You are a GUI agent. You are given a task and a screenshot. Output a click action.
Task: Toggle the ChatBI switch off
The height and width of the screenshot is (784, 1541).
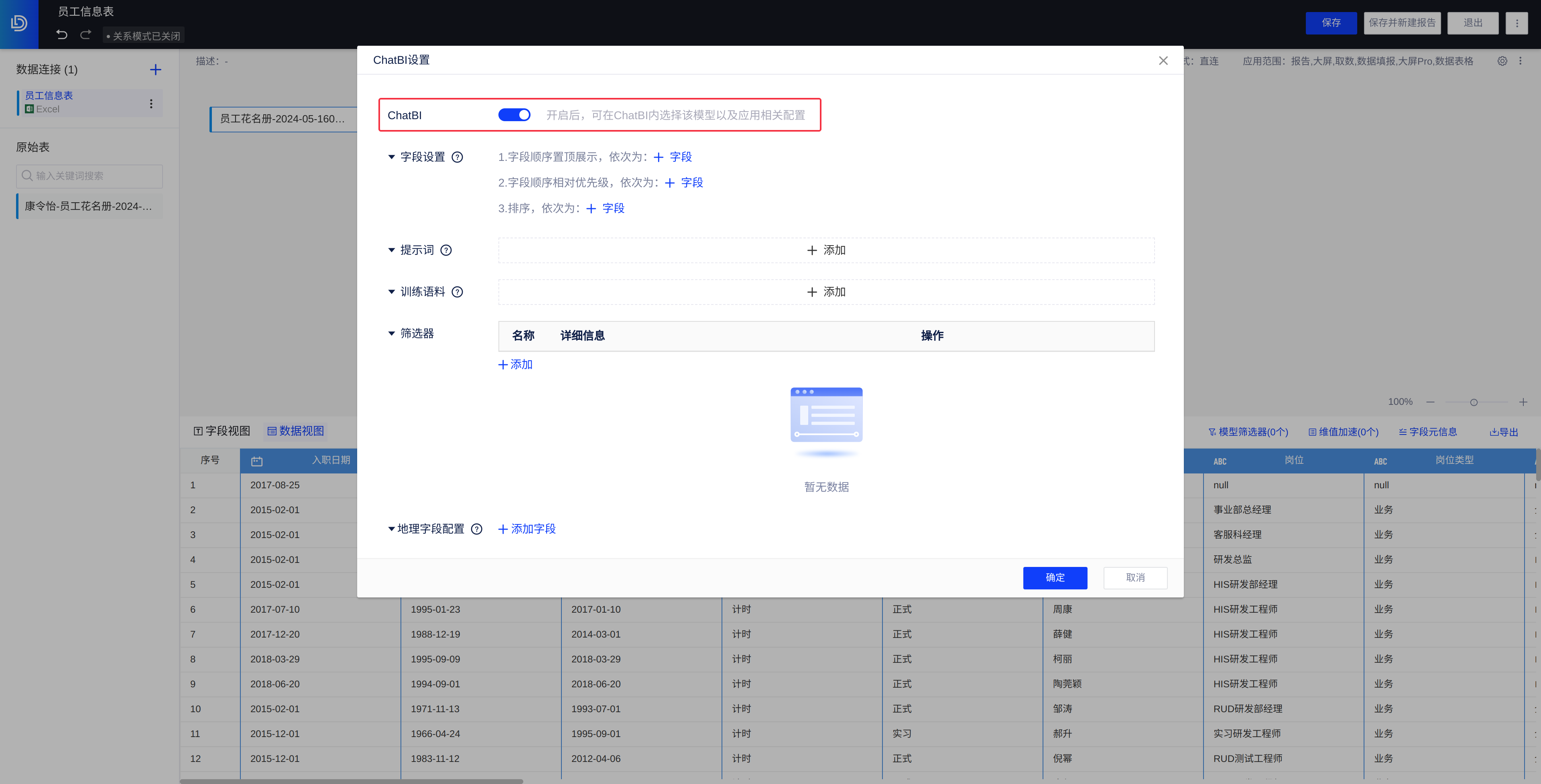click(x=514, y=115)
